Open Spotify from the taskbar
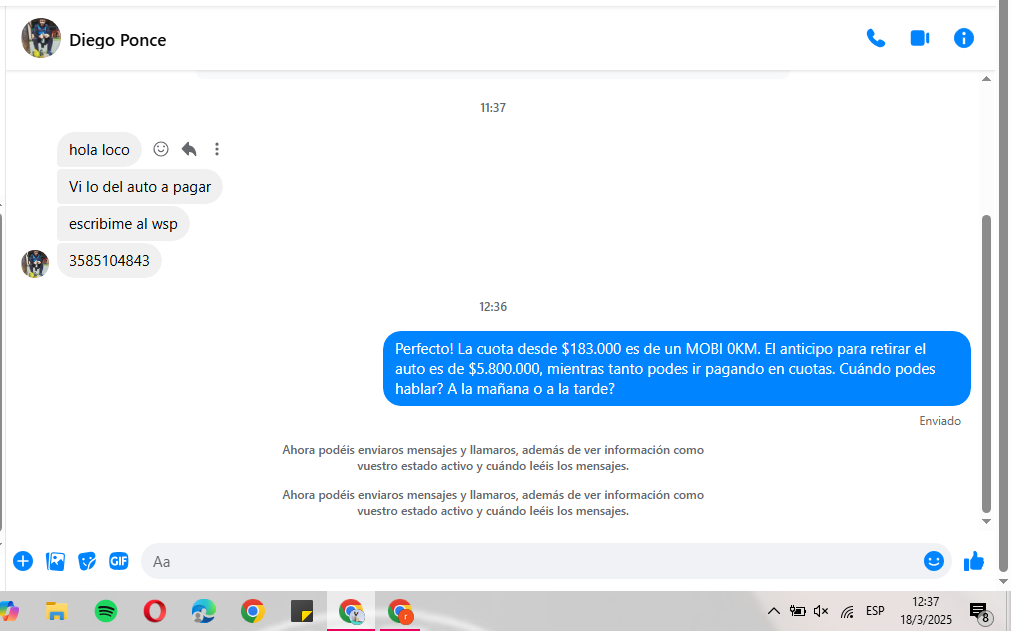The width and height of the screenshot is (1011, 631). [x=106, y=611]
